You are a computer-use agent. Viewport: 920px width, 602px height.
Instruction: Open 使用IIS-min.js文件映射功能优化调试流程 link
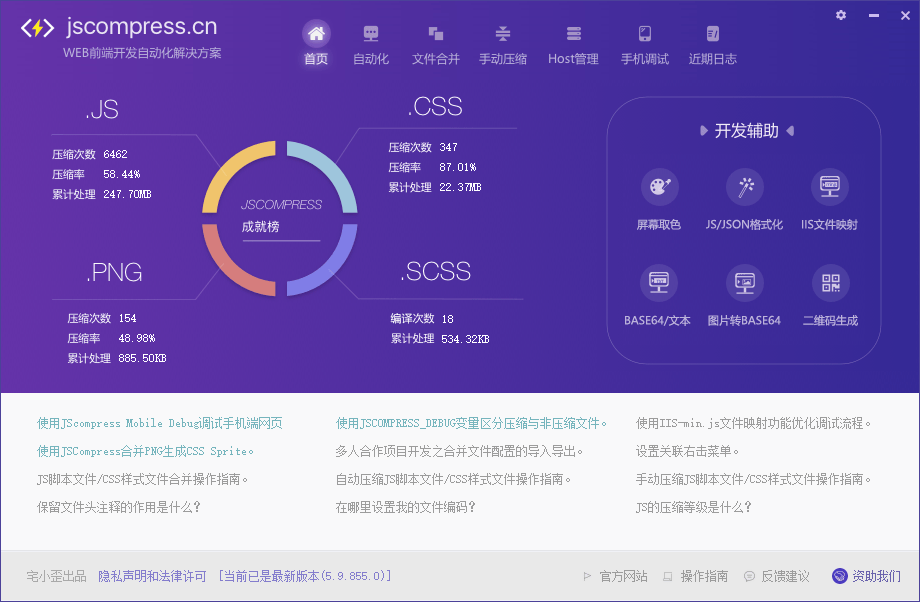[x=753, y=423]
